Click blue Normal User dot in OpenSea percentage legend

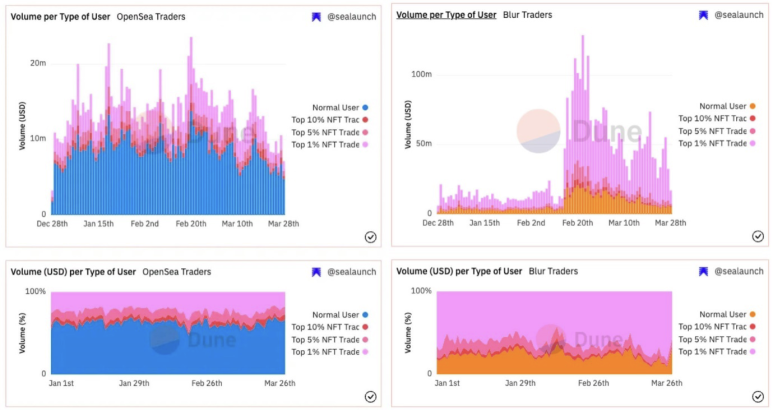pyautogui.click(x=365, y=315)
